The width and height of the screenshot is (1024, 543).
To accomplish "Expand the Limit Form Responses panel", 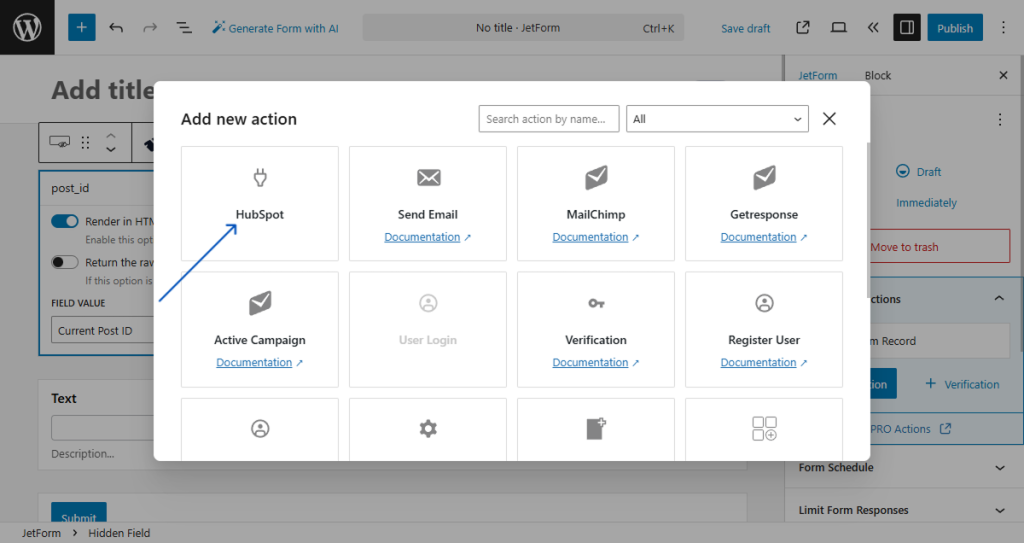I will pyautogui.click(x=904, y=510).
